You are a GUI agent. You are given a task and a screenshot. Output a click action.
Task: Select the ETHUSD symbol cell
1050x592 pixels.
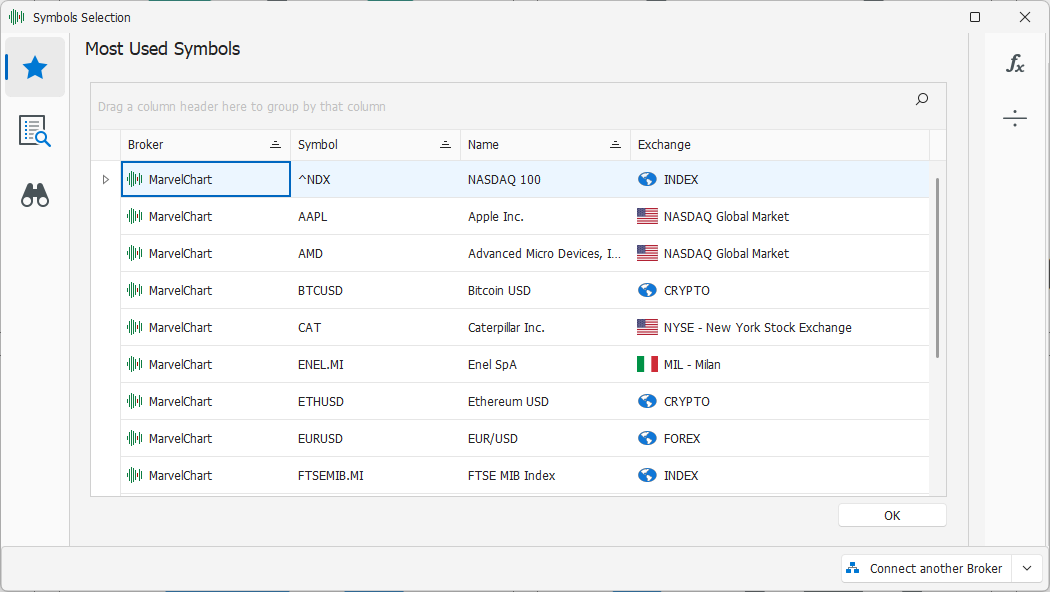click(376, 401)
